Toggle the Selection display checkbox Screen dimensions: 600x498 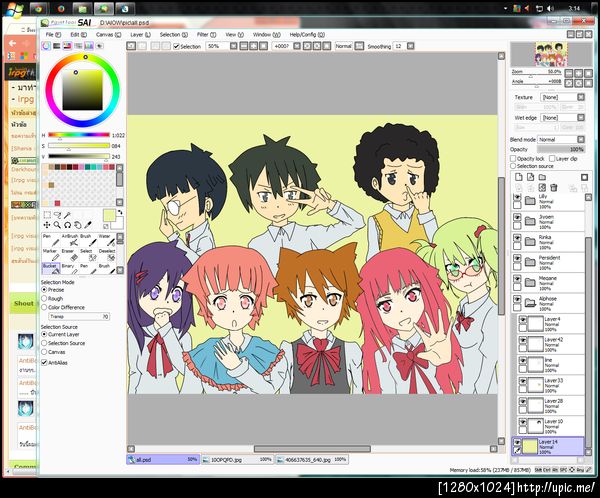(x=176, y=46)
